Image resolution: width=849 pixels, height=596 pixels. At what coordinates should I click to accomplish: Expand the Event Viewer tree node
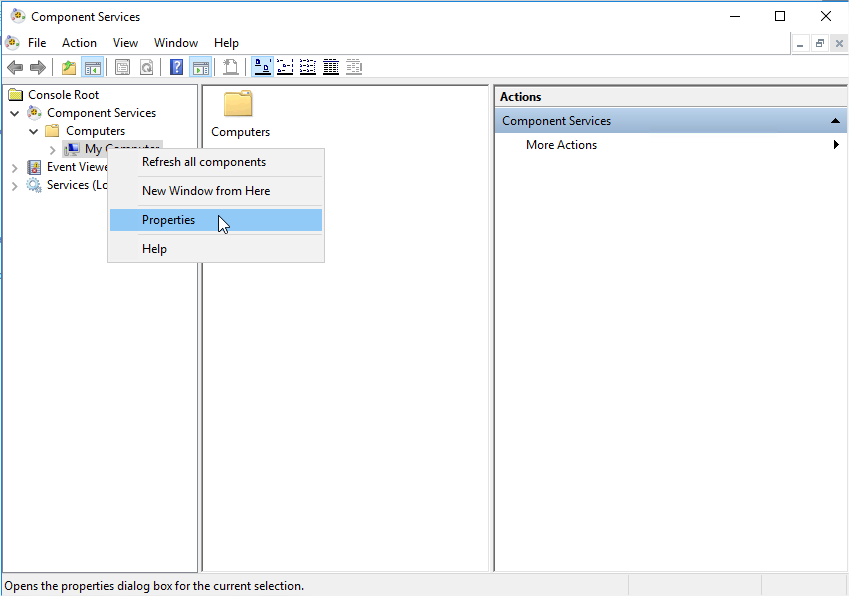[x=15, y=168]
